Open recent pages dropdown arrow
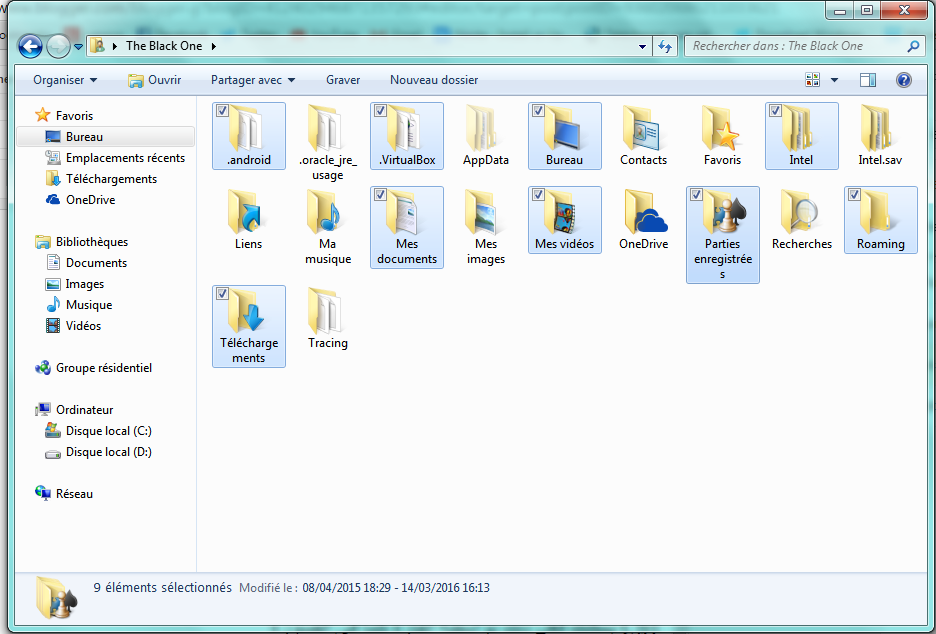936x634 pixels. click(78, 47)
